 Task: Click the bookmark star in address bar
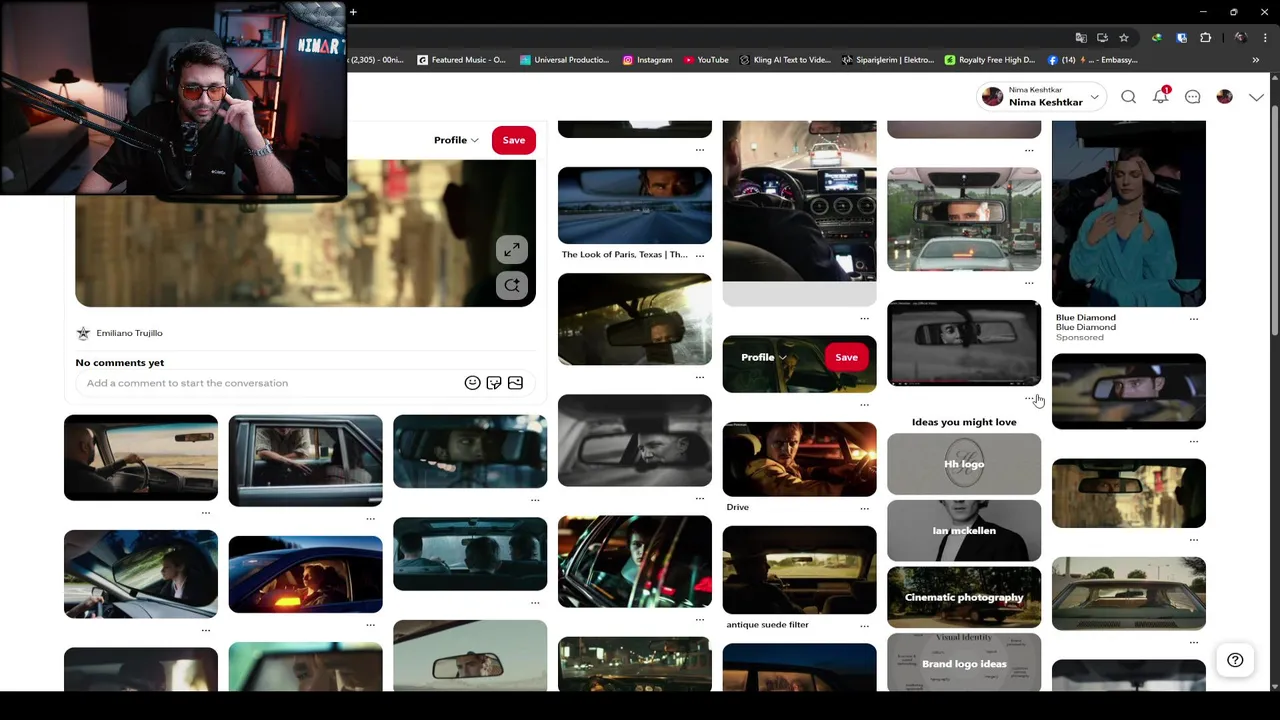click(1124, 38)
